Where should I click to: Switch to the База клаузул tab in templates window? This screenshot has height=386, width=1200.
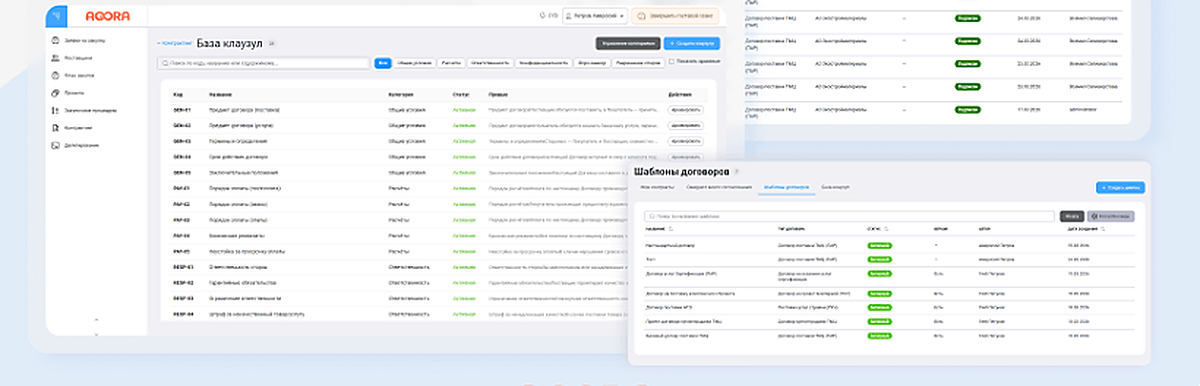(x=836, y=187)
